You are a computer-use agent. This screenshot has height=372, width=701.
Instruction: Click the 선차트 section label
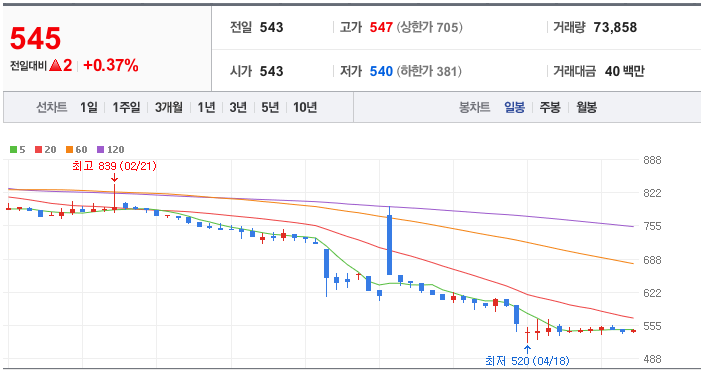pos(51,107)
